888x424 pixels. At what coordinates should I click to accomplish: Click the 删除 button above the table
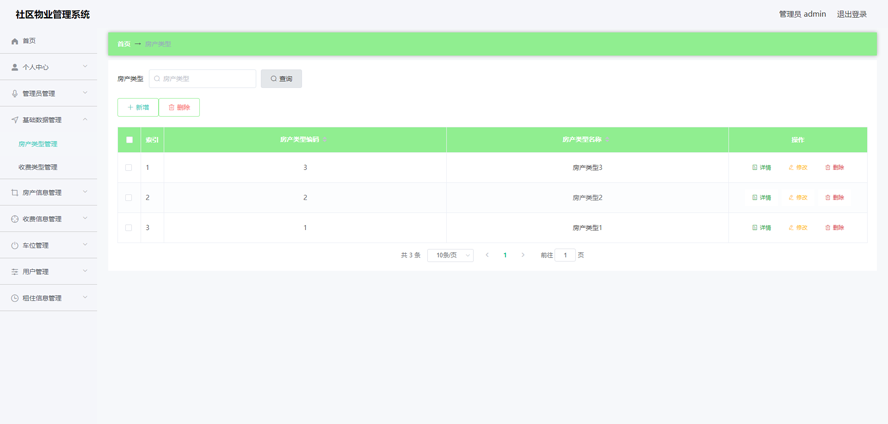[x=179, y=108]
